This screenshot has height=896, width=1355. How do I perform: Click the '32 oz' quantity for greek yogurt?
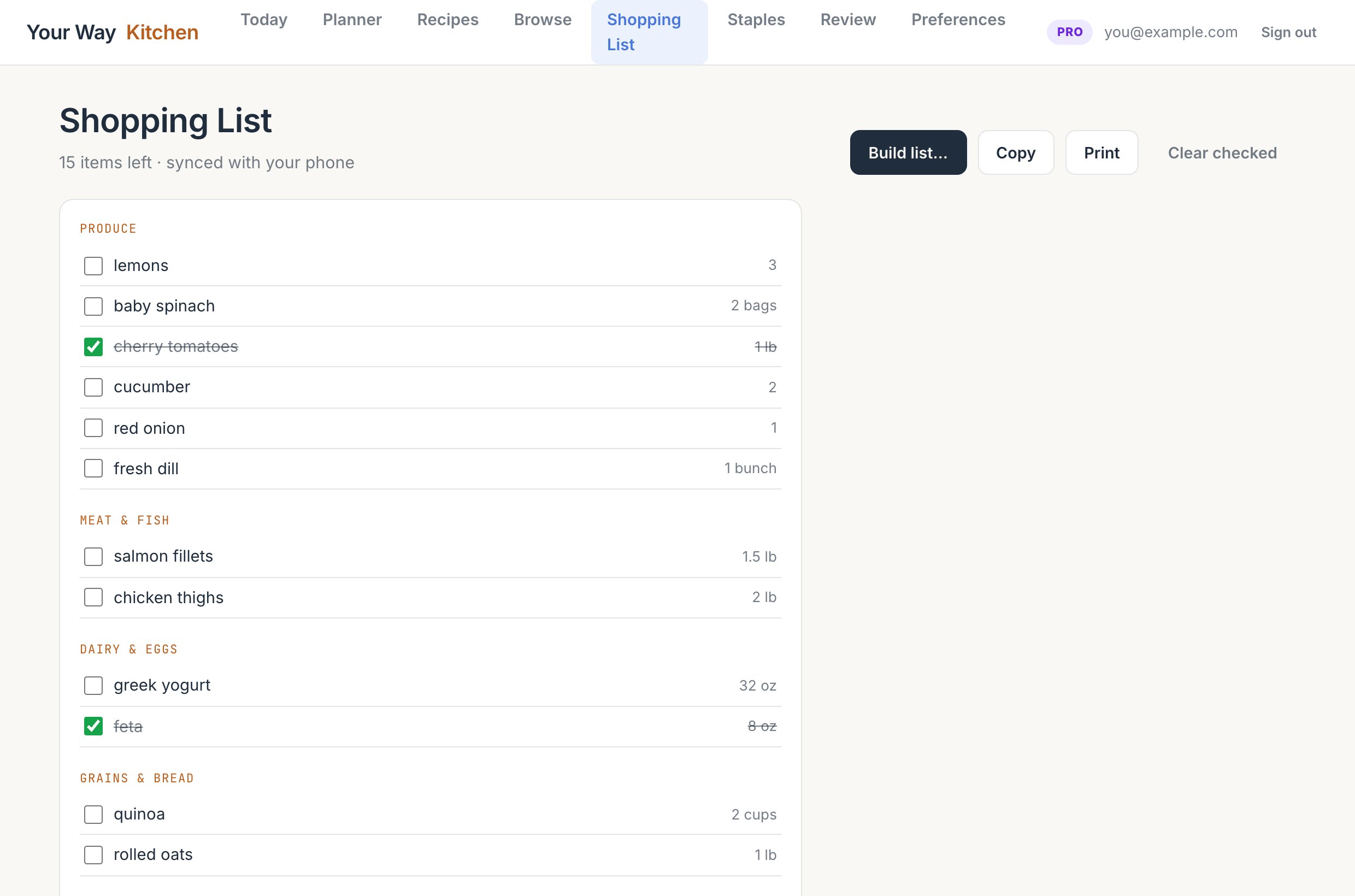[757, 685]
